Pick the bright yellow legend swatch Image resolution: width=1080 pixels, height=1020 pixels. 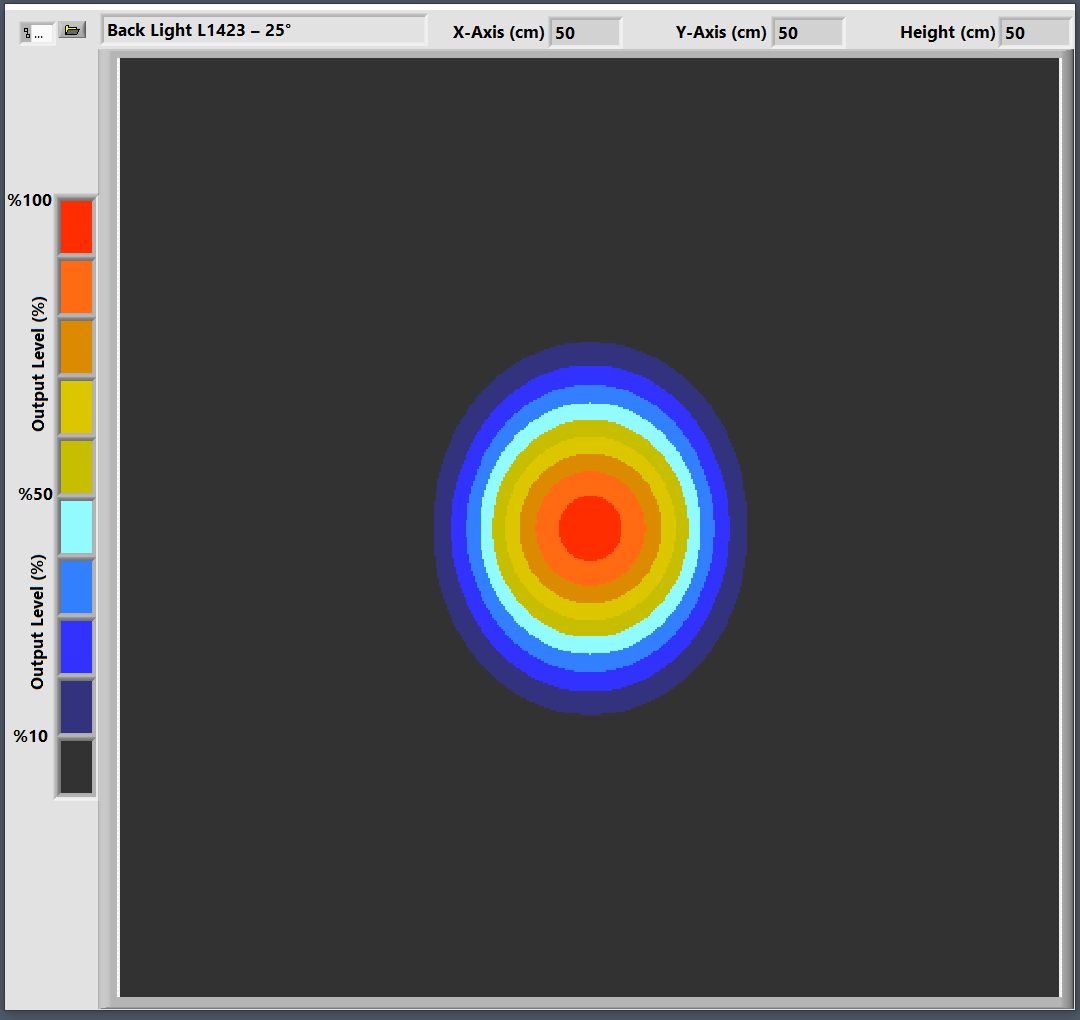[x=76, y=407]
